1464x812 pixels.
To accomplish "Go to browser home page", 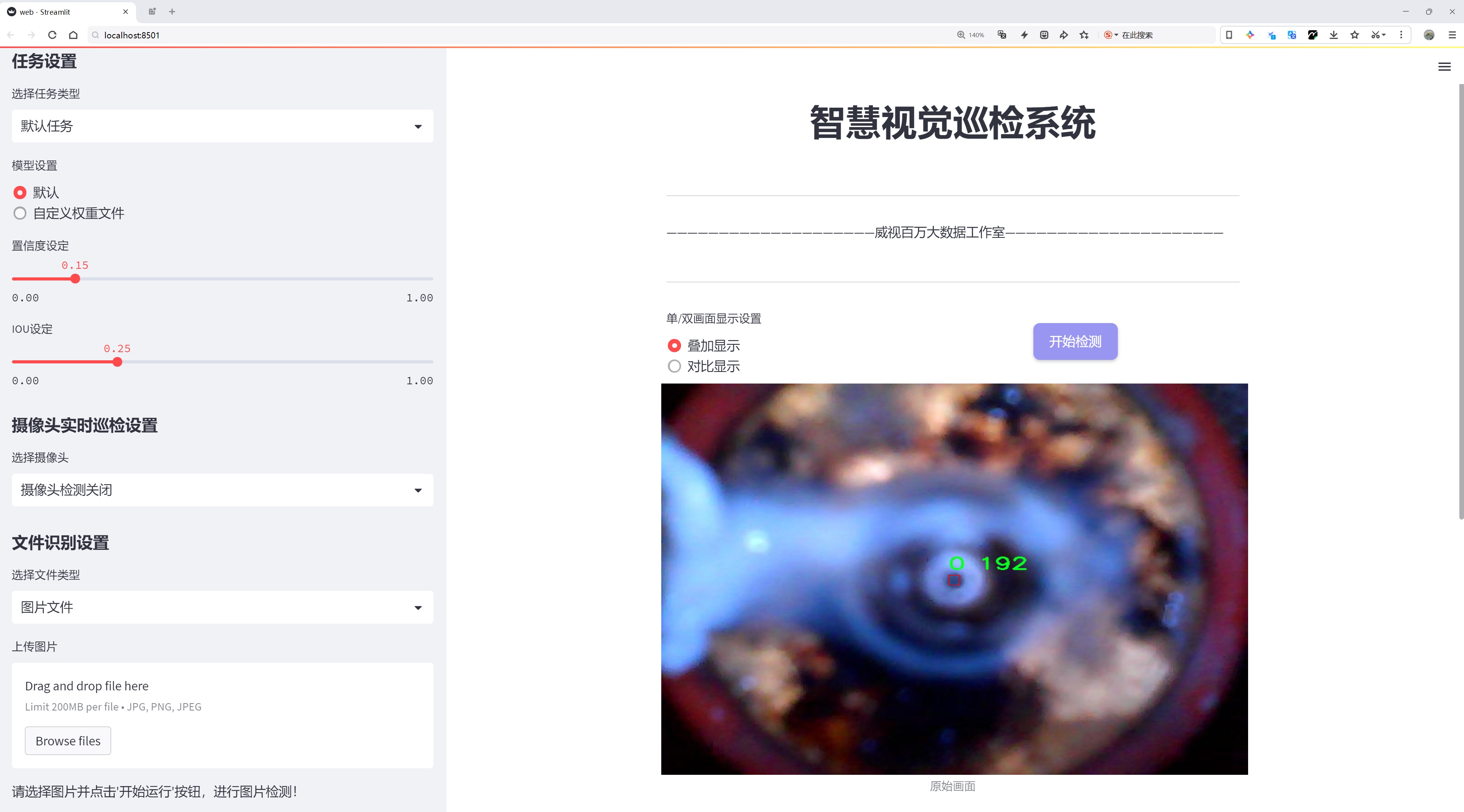I will (73, 34).
